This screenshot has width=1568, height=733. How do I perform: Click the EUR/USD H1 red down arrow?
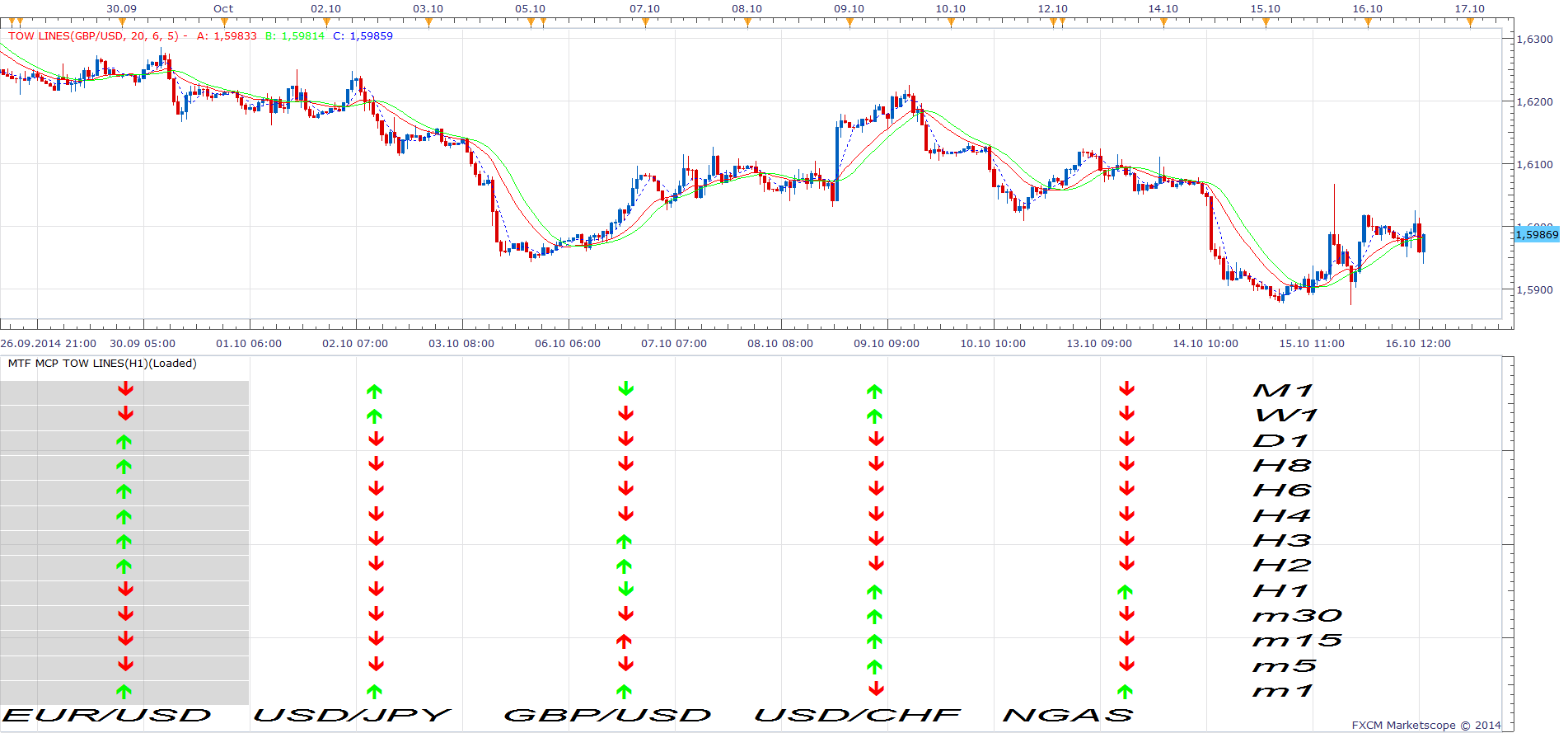(x=125, y=589)
